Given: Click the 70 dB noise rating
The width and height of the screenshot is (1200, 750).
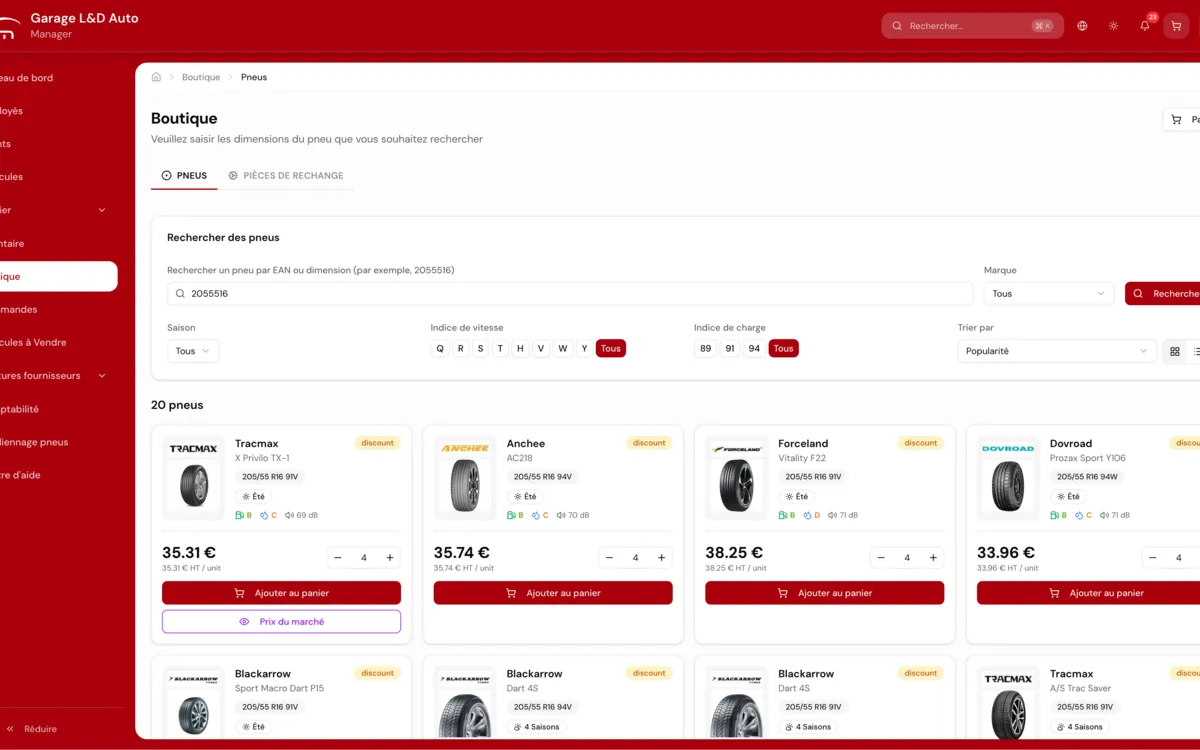Looking at the screenshot, I should click(x=573, y=516).
